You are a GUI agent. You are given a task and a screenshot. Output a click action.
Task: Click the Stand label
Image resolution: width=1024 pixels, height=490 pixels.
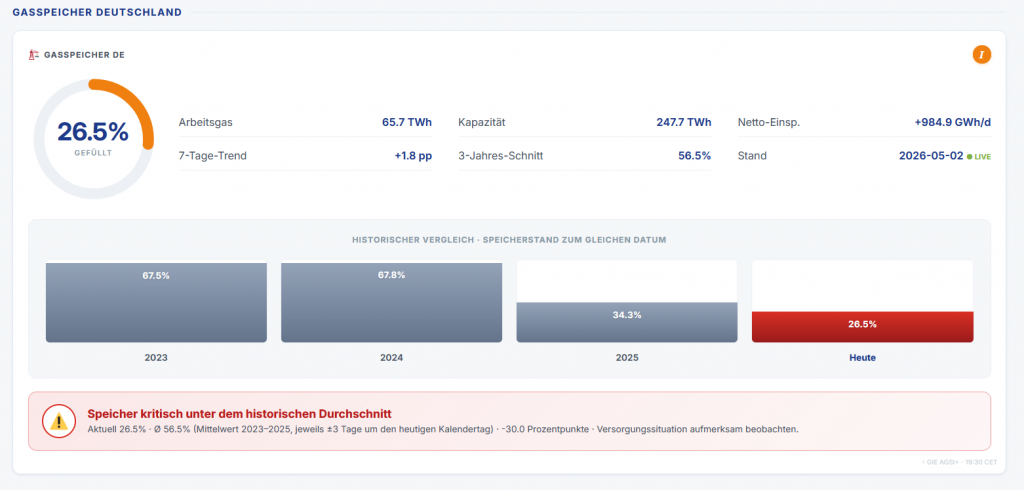click(x=752, y=156)
